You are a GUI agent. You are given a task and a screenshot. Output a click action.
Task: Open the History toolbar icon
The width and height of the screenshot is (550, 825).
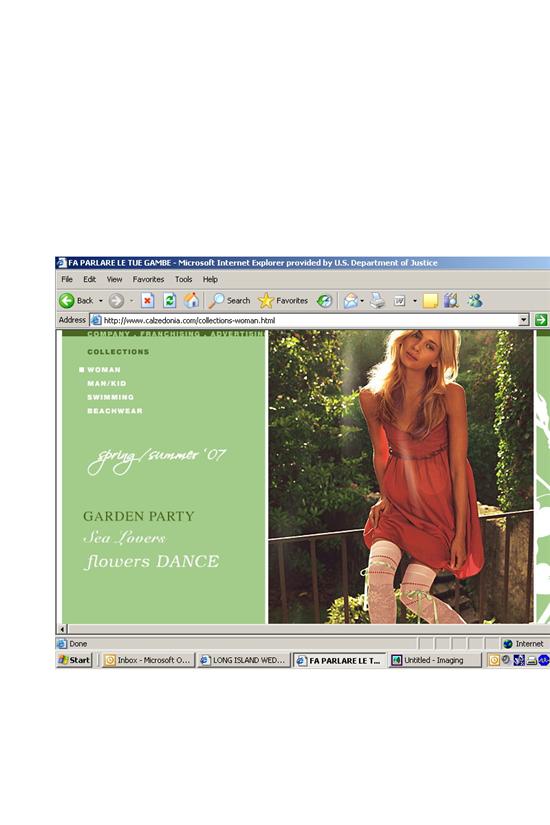tap(324, 301)
